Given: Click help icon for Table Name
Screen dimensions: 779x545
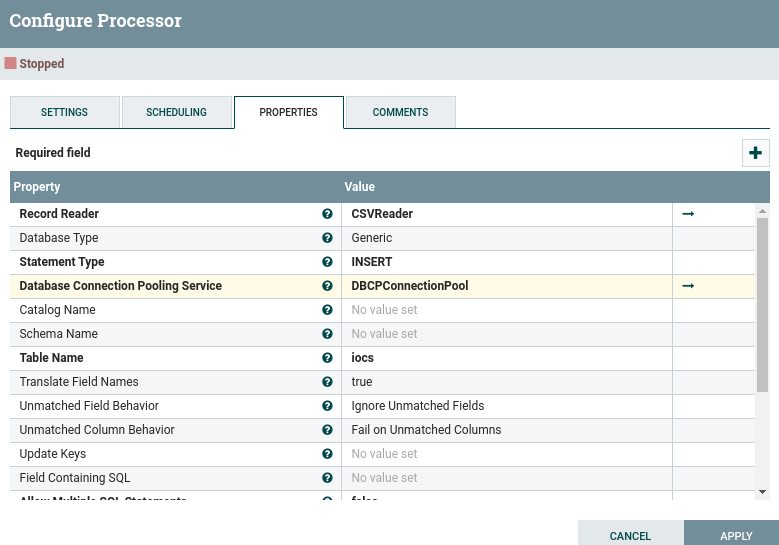Looking at the screenshot, I should point(327,358).
